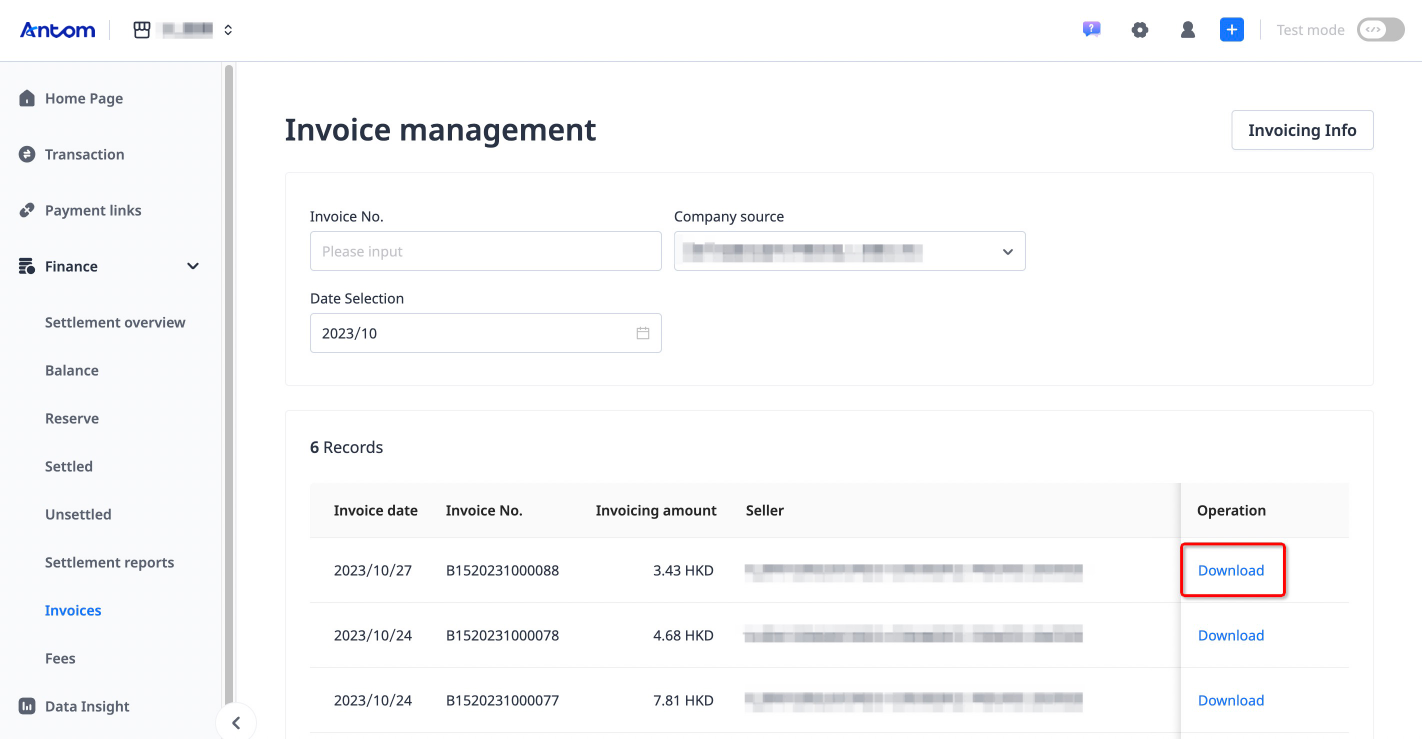The width and height of the screenshot is (1422, 739).
Task: Click the blue plus button in header
Action: (1231, 29)
